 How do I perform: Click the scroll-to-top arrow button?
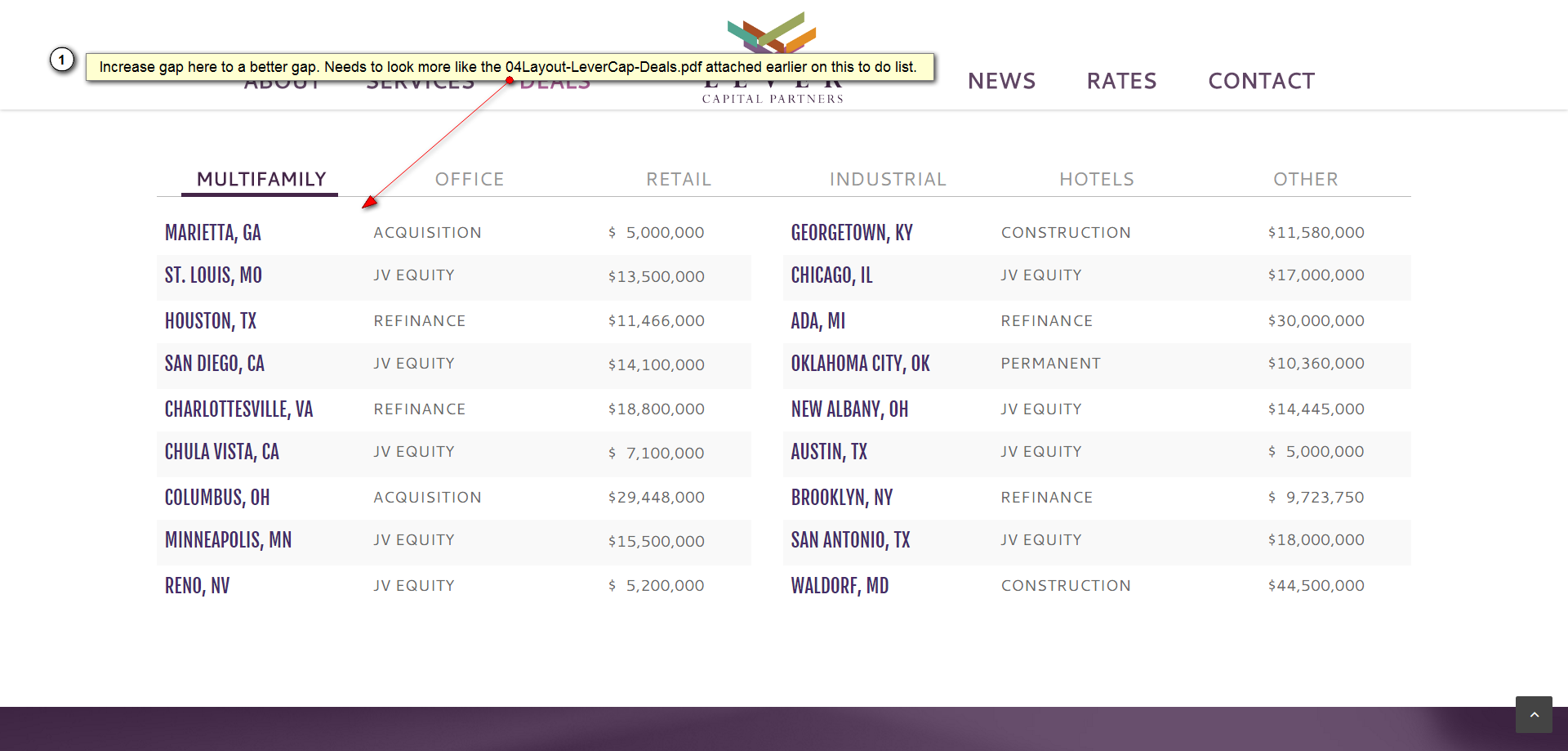pyautogui.click(x=1534, y=714)
